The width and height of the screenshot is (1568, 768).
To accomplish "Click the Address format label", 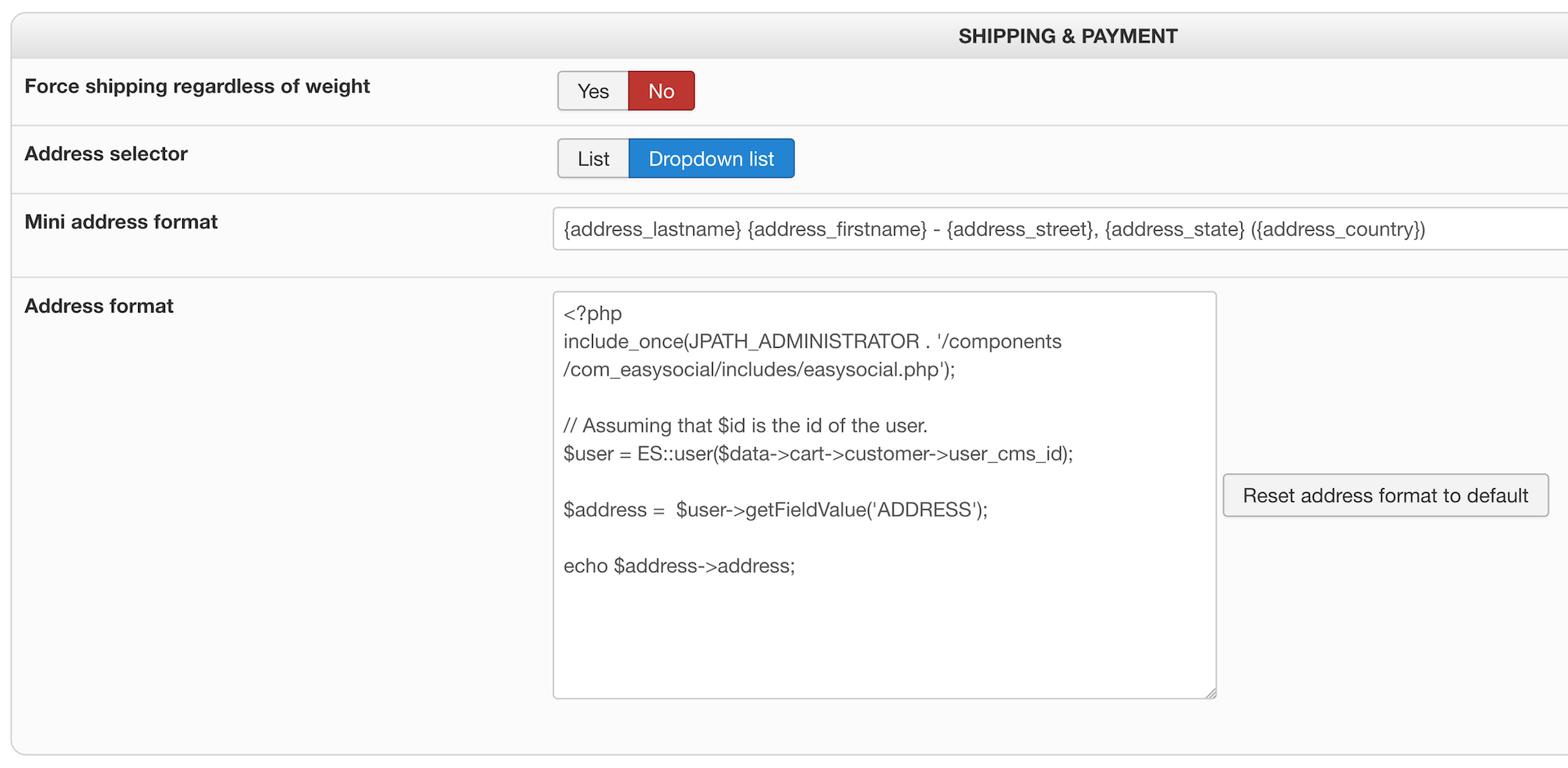I will coord(99,306).
